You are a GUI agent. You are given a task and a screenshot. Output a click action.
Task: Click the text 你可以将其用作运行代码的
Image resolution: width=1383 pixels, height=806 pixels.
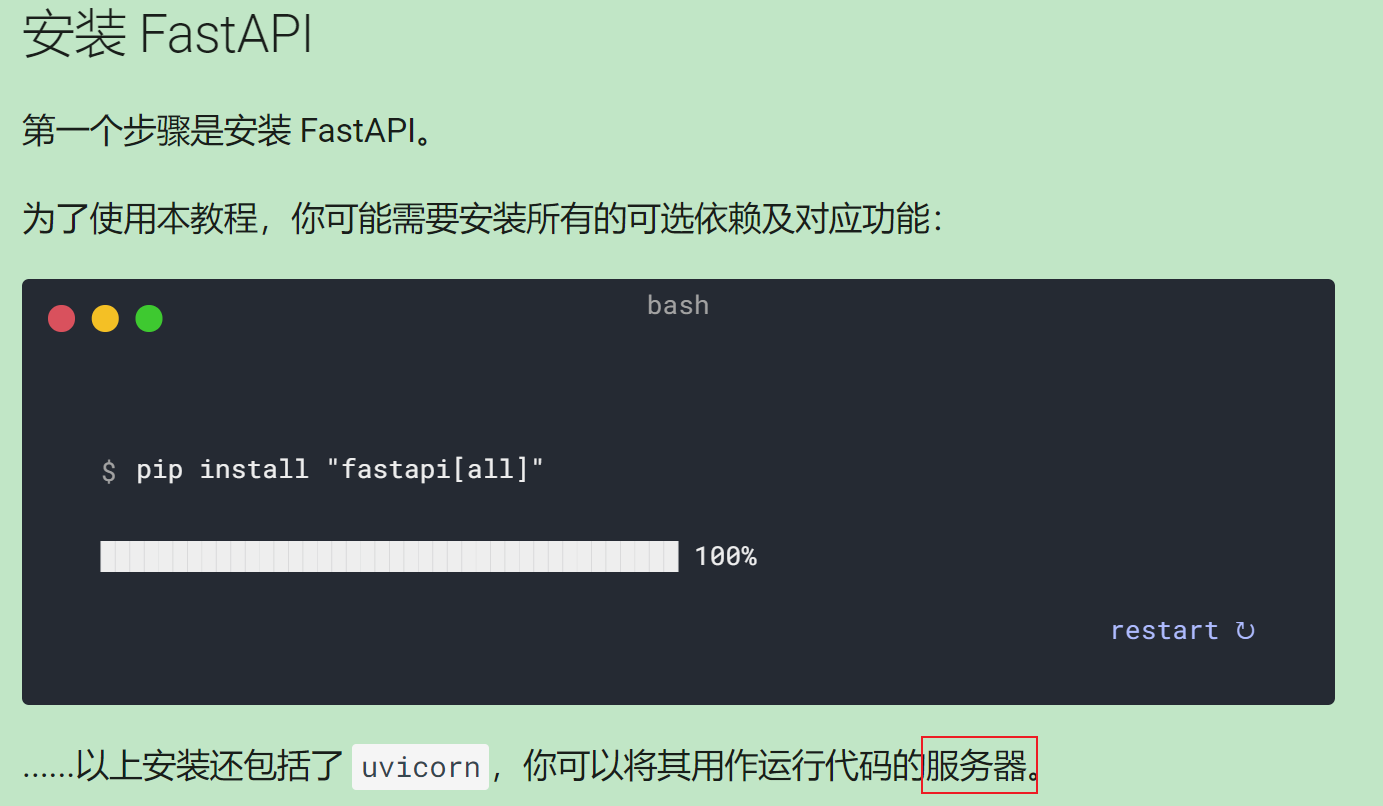pyautogui.click(x=722, y=767)
